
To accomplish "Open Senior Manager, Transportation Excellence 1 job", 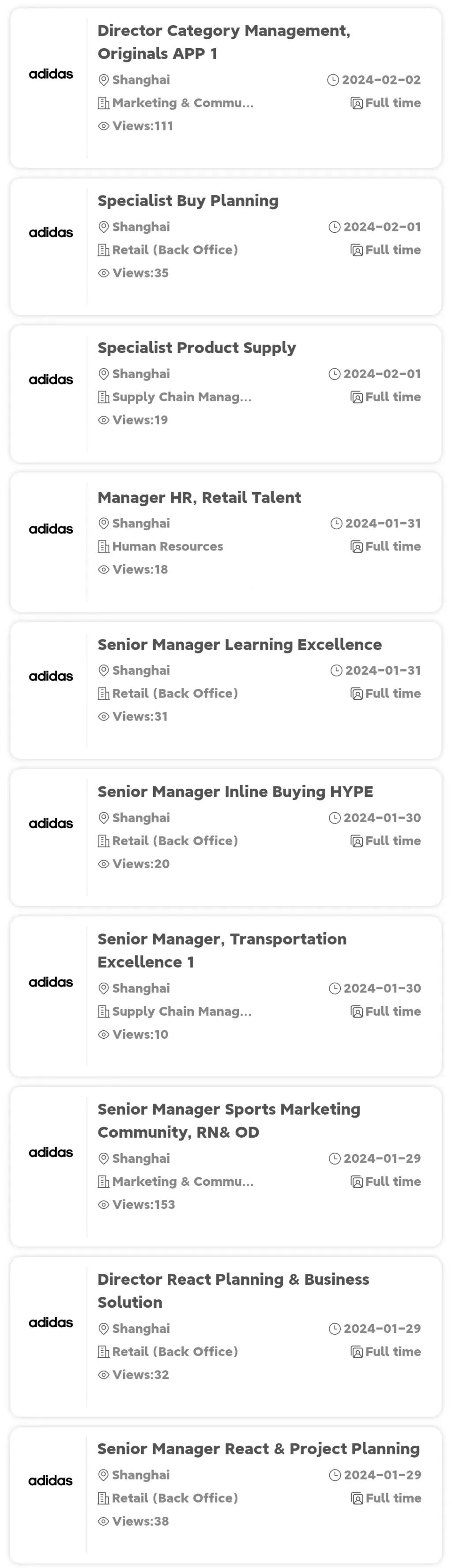I will (222, 950).
